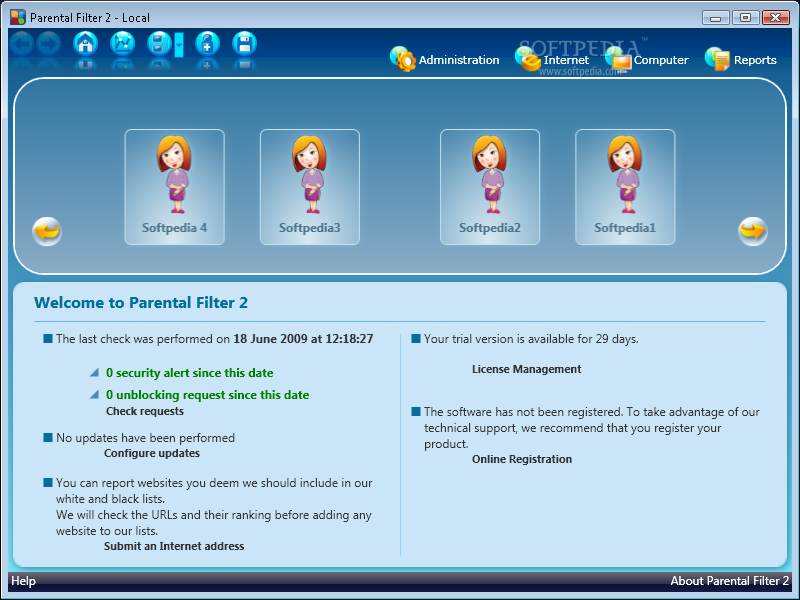Click the application icon in the title bar

pos(18,17)
